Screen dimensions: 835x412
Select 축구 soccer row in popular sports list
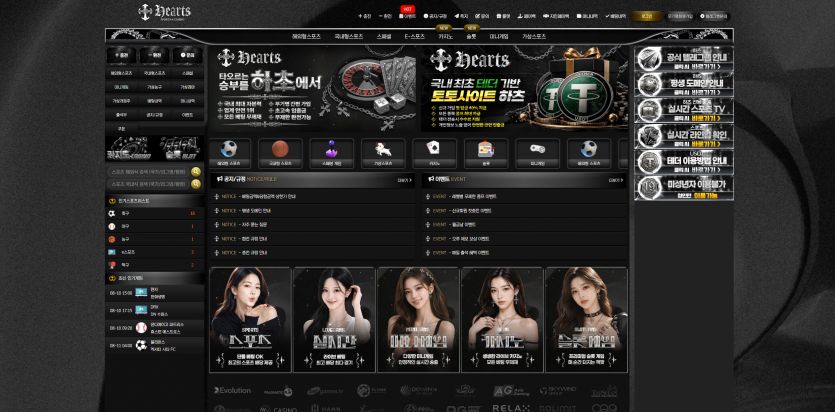[154, 213]
